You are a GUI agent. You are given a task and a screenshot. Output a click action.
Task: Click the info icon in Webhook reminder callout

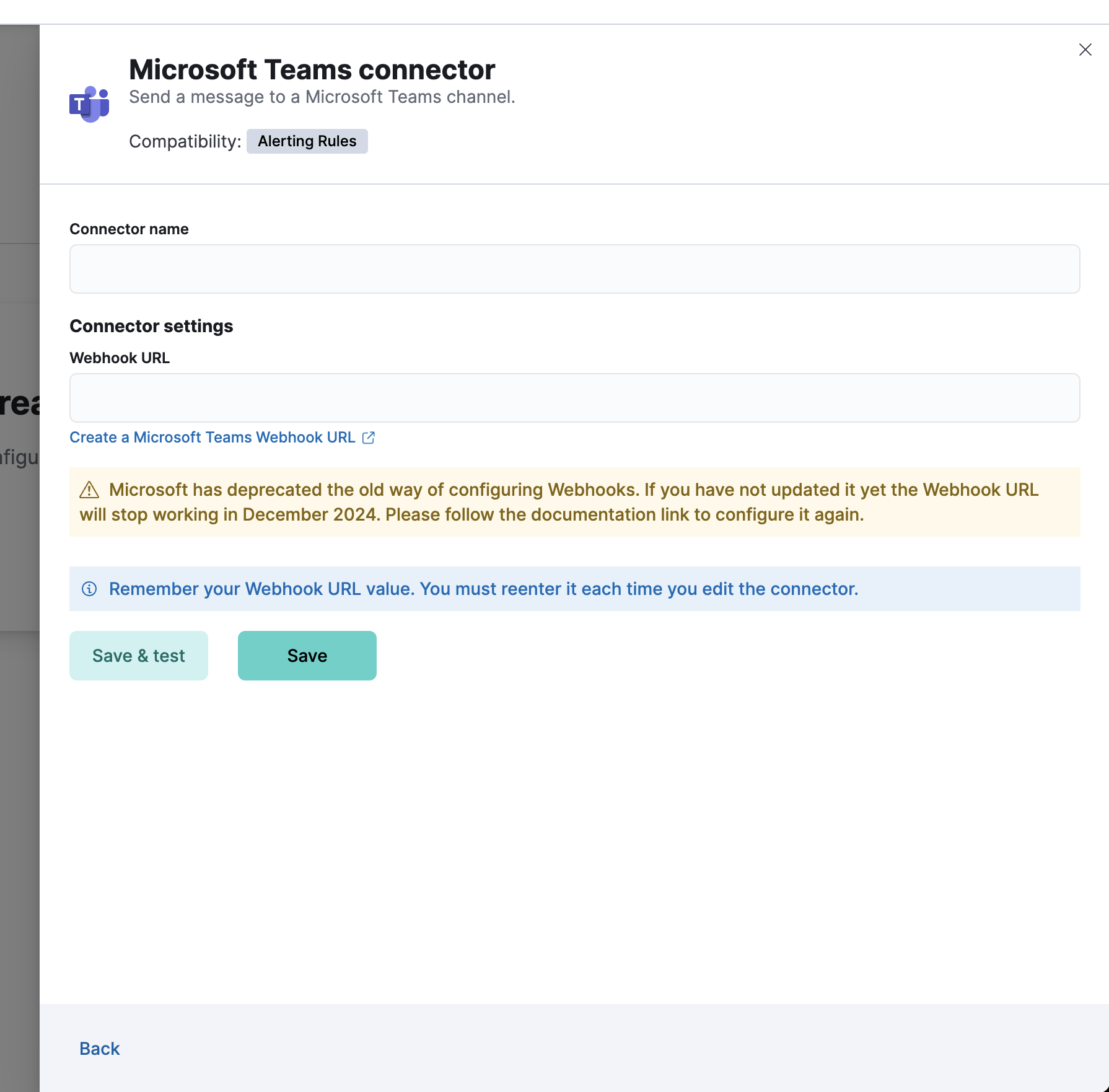coord(89,589)
